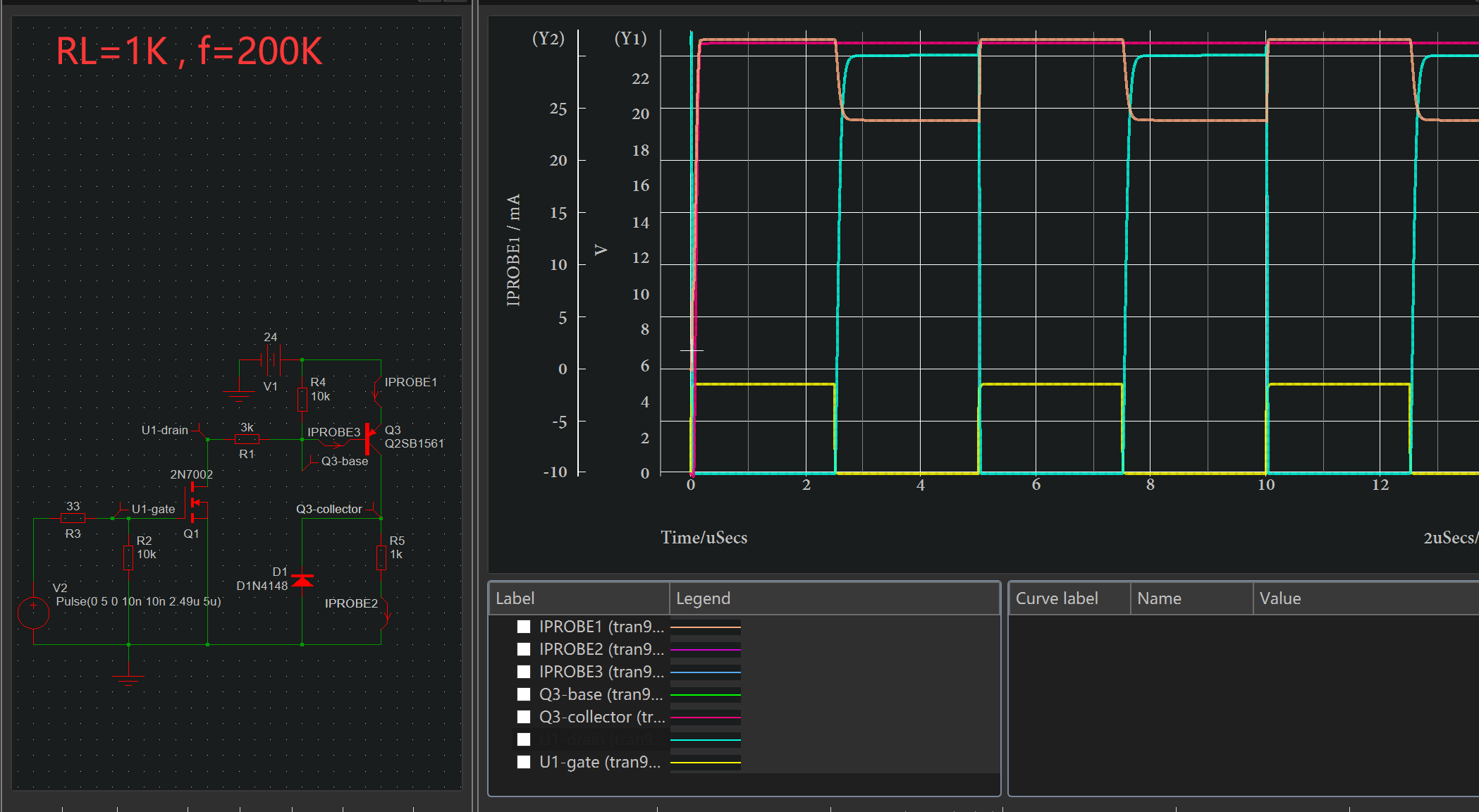Select resistor R1 3k symbol
1479x812 pixels.
pos(247,439)
